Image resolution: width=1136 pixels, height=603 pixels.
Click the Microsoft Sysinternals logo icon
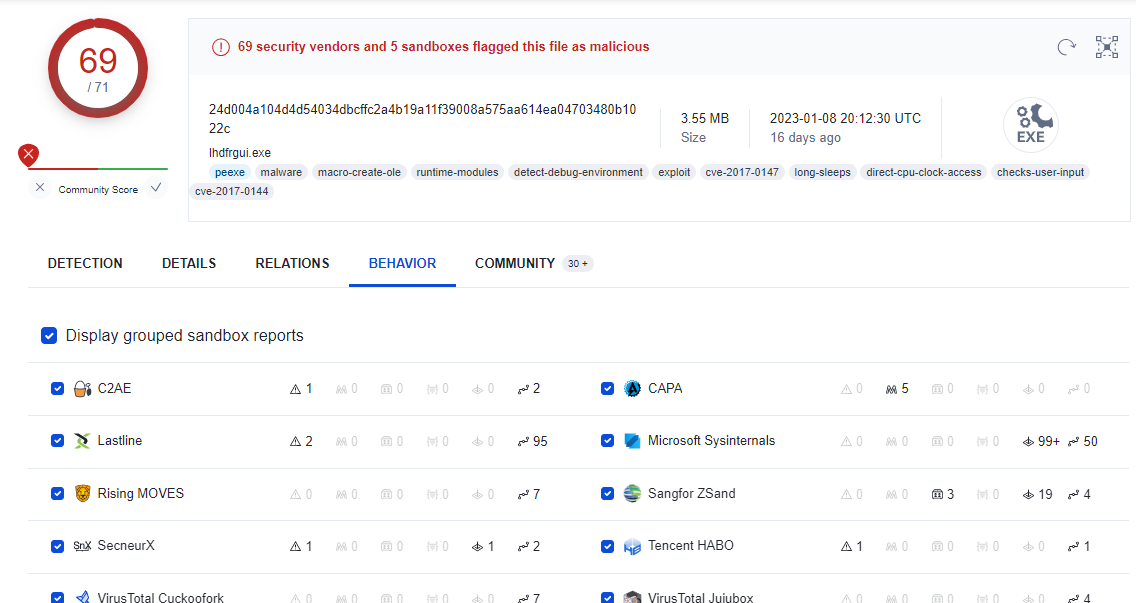tap(632, 441)
